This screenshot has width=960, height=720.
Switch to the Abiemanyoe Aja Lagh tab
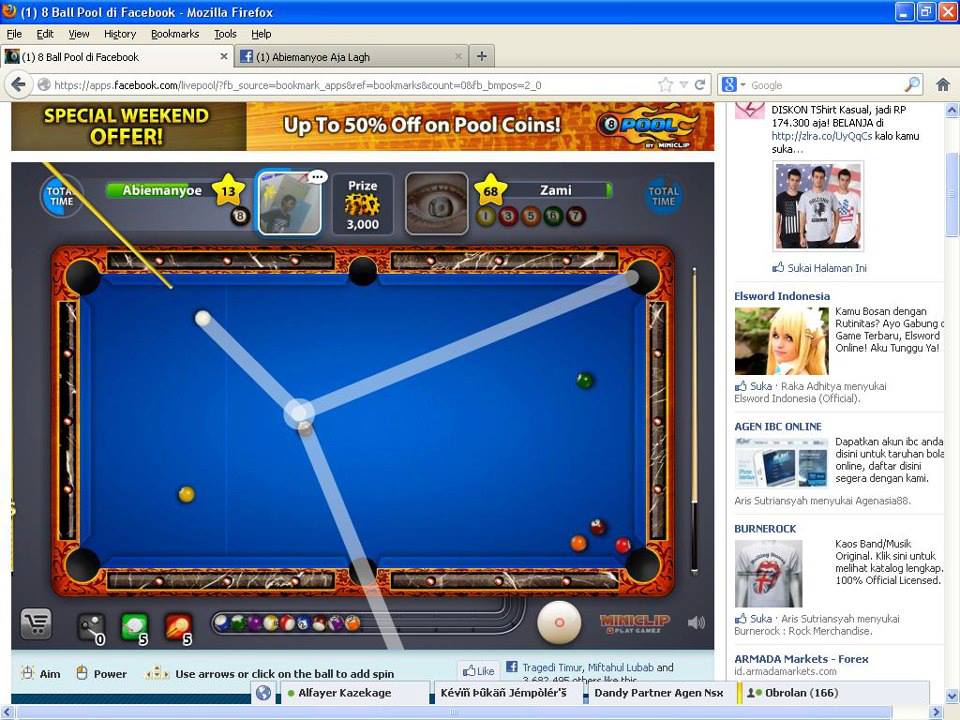[351, 56]
